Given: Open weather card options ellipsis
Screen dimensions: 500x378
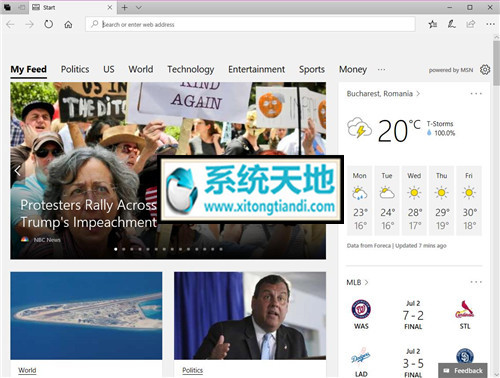Looking at the screenshot, I should (x=476, y=94).
